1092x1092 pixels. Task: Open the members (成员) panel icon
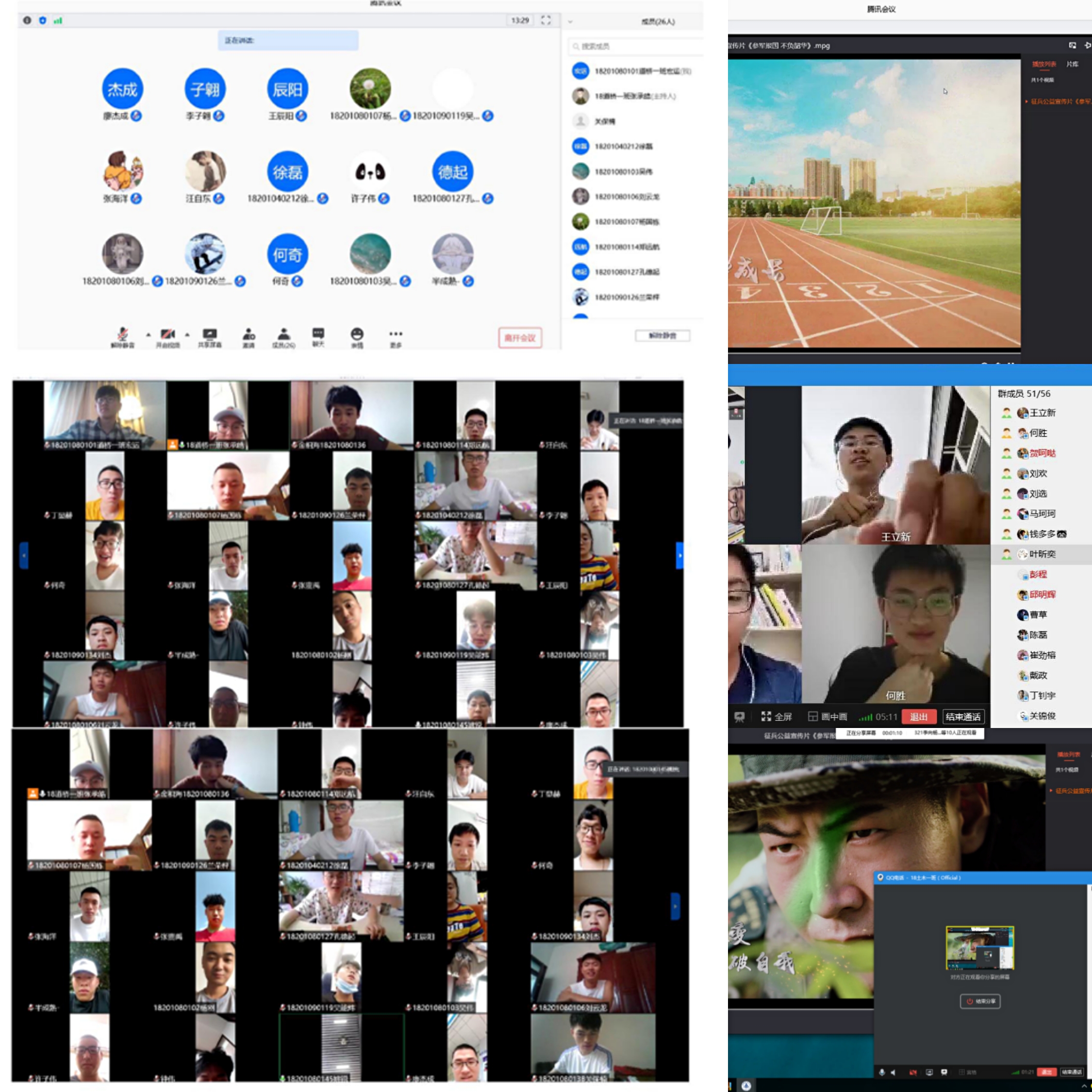tap(284, 334)
